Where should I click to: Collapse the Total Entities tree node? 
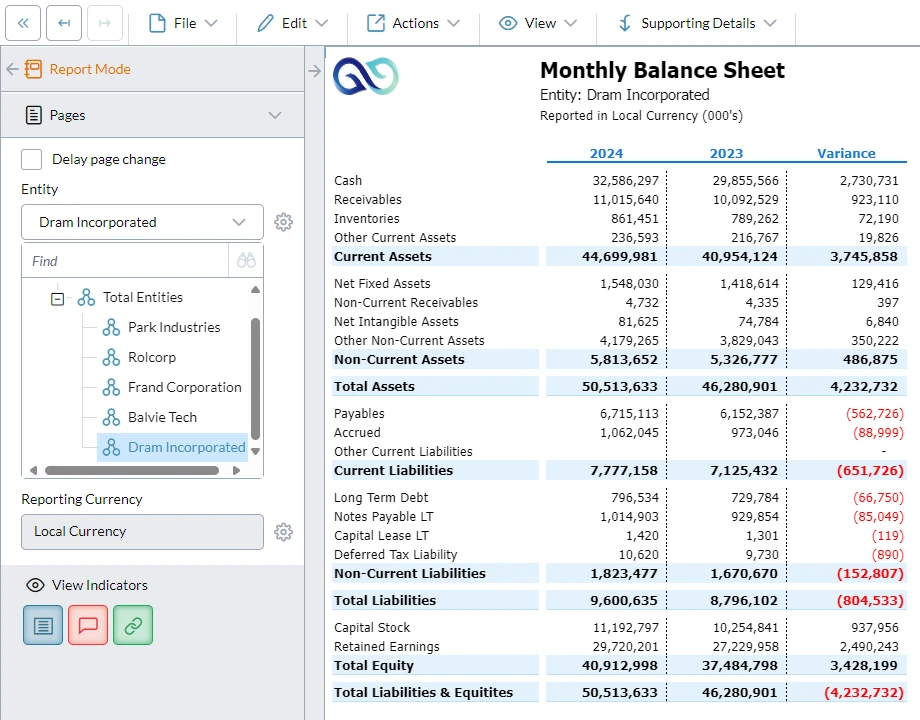click(x=57, y=297)
